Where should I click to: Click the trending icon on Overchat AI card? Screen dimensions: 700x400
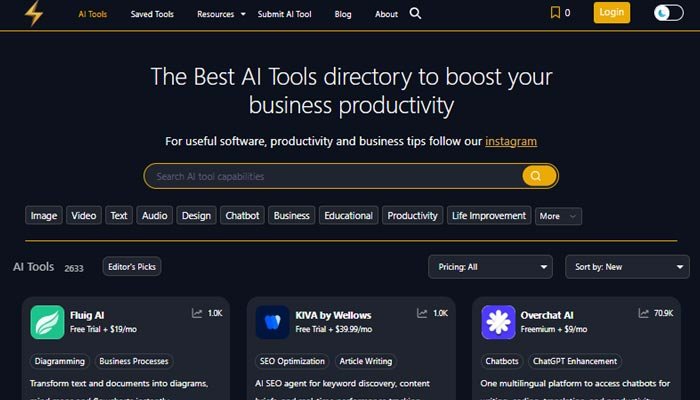pos(645,313)
